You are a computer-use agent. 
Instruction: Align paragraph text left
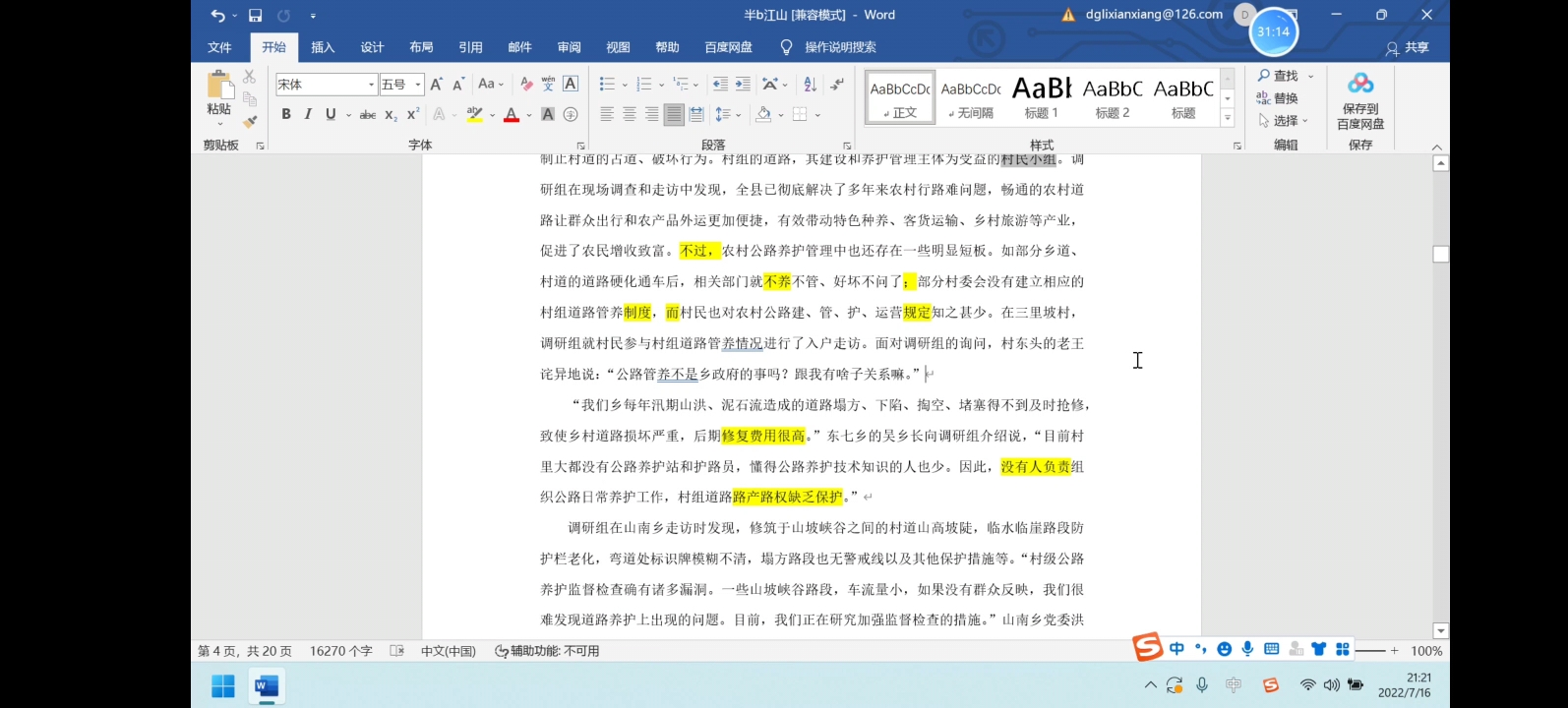(x=607, y=115)
